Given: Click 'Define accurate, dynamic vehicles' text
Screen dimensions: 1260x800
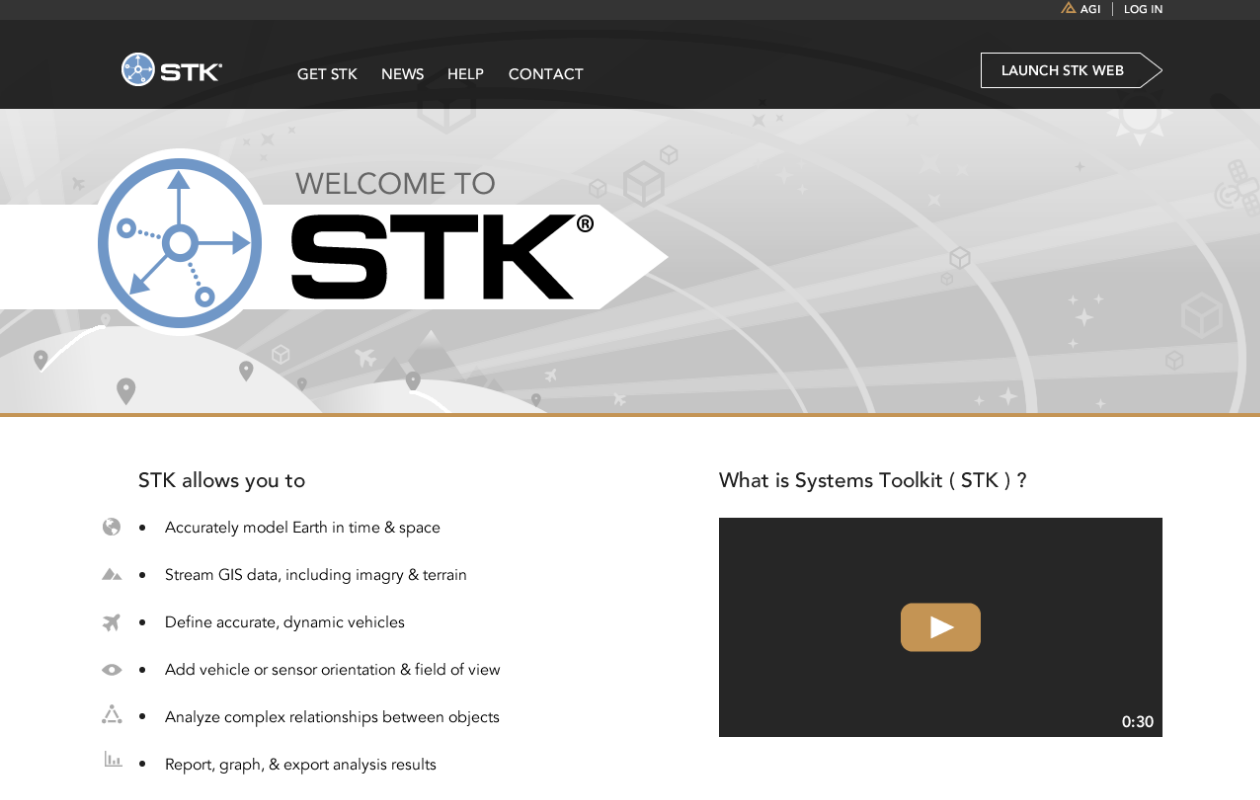Looking at the screenshot, I should coord(285,622).
